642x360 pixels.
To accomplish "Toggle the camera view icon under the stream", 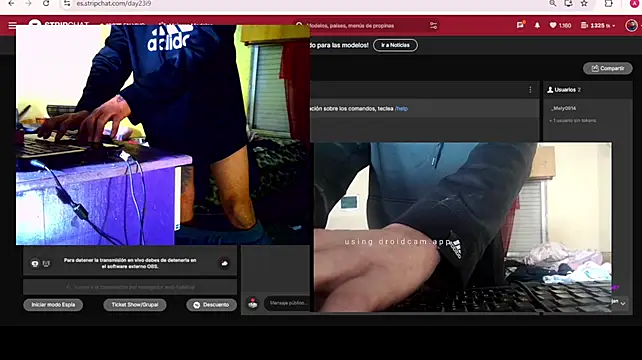I will point(35,264).
